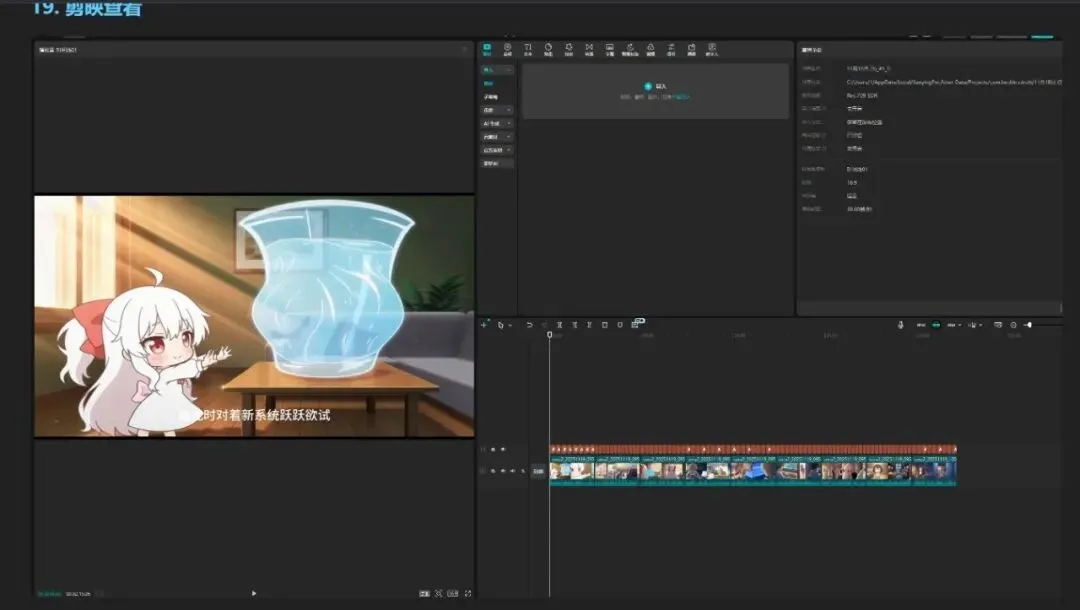Toggle the green highlighted auto snap
This screenshot has width=1080, height=610.
(x=936, y=325)
